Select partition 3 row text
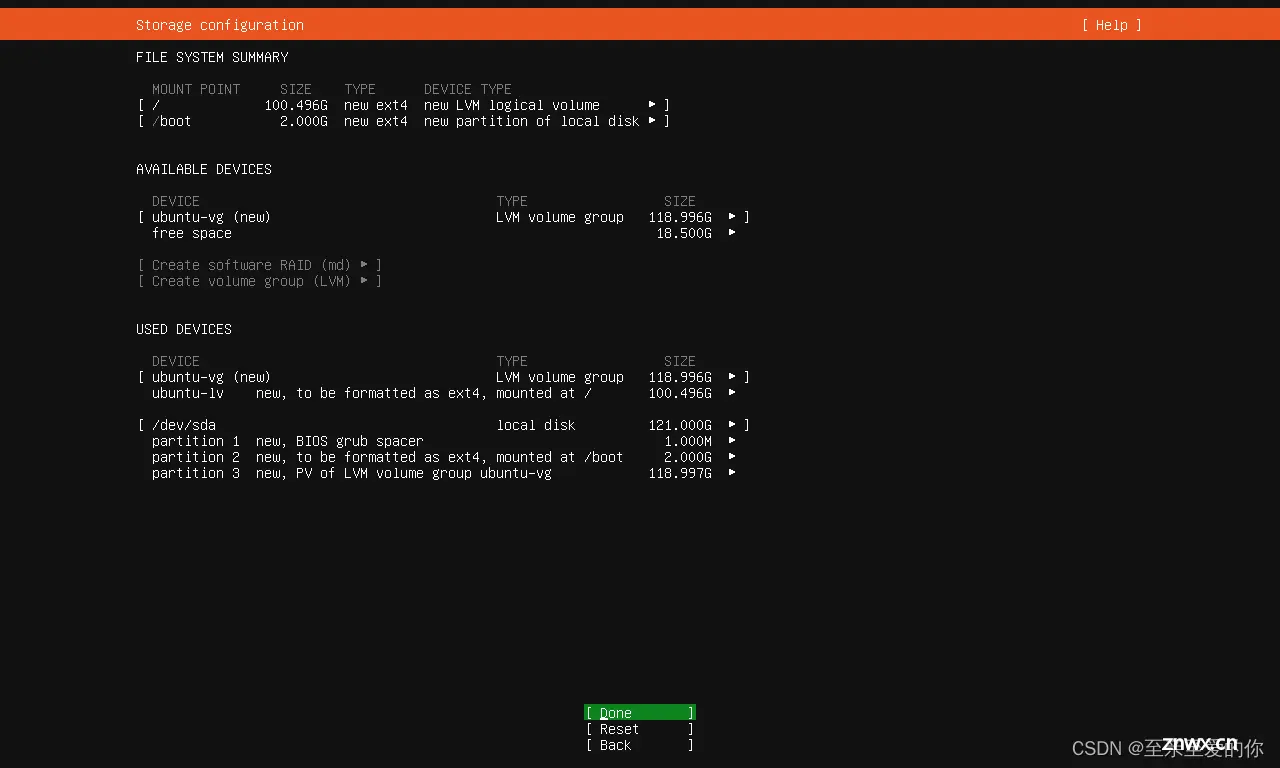The image size is (1280, 768). click(352, 473)
